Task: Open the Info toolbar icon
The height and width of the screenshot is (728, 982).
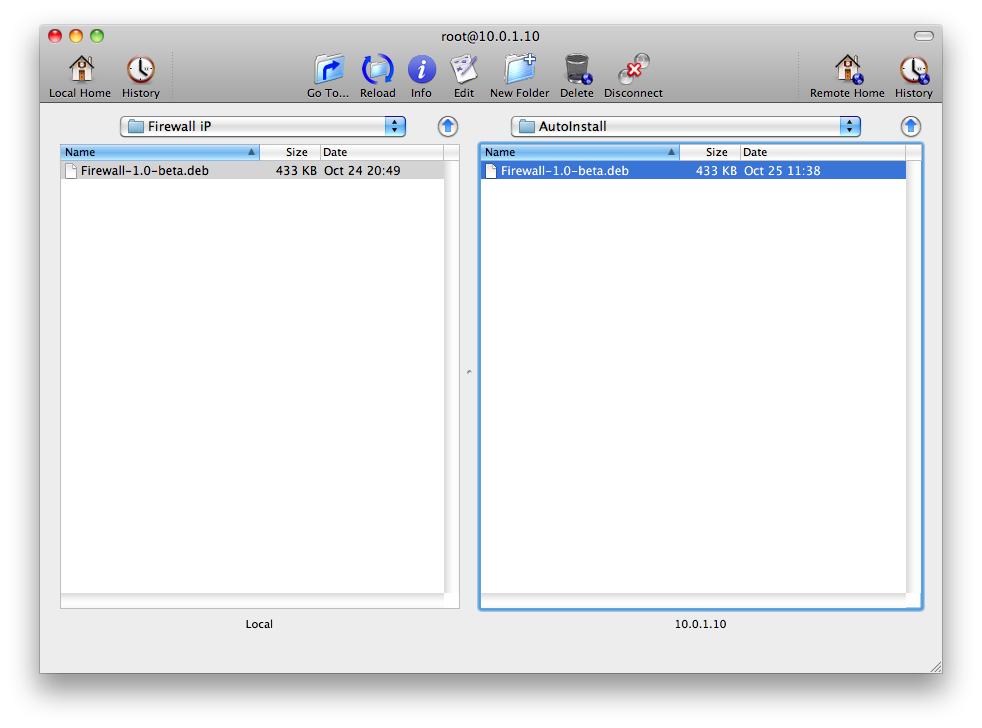Action: tap(421, 70)
